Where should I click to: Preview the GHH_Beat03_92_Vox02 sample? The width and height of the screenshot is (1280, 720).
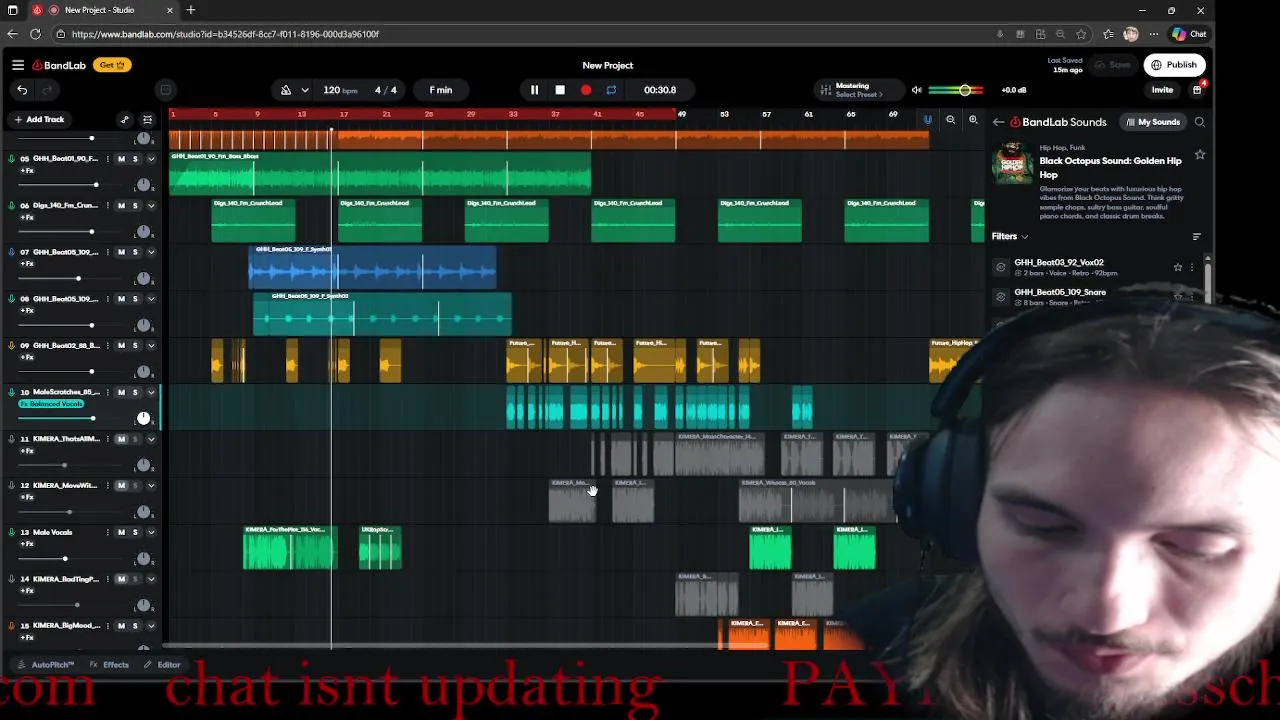pyautogui.click(x=1000, y=267)
